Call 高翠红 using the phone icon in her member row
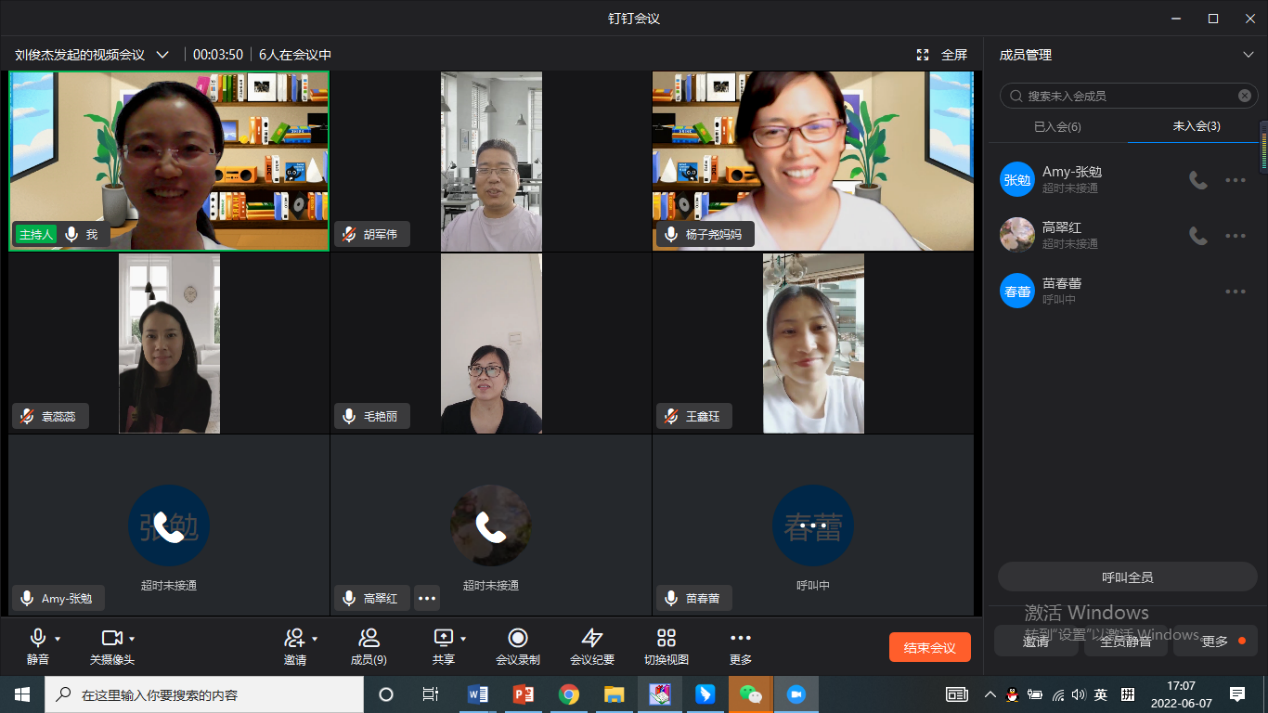Image resolution: width=1268 pixels, height=713 pixels. click(1198, 236)
